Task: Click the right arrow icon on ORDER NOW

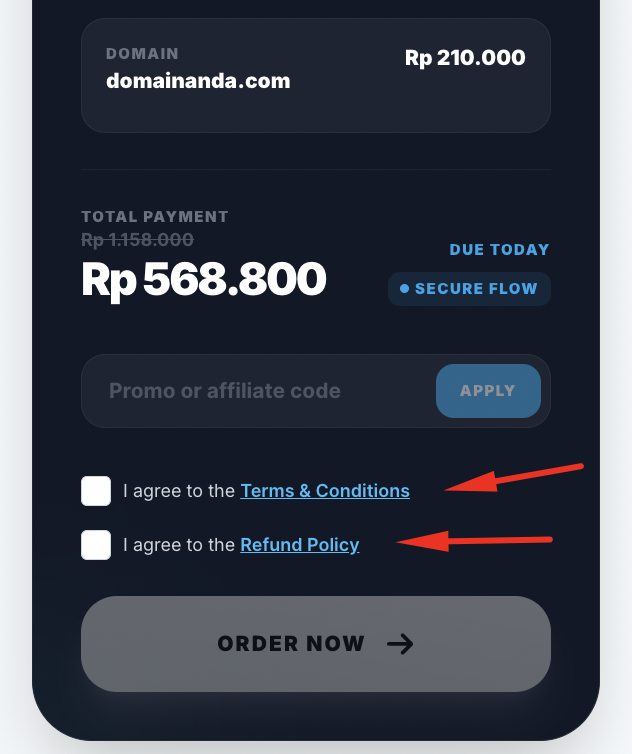Action: tap(400, 644)
